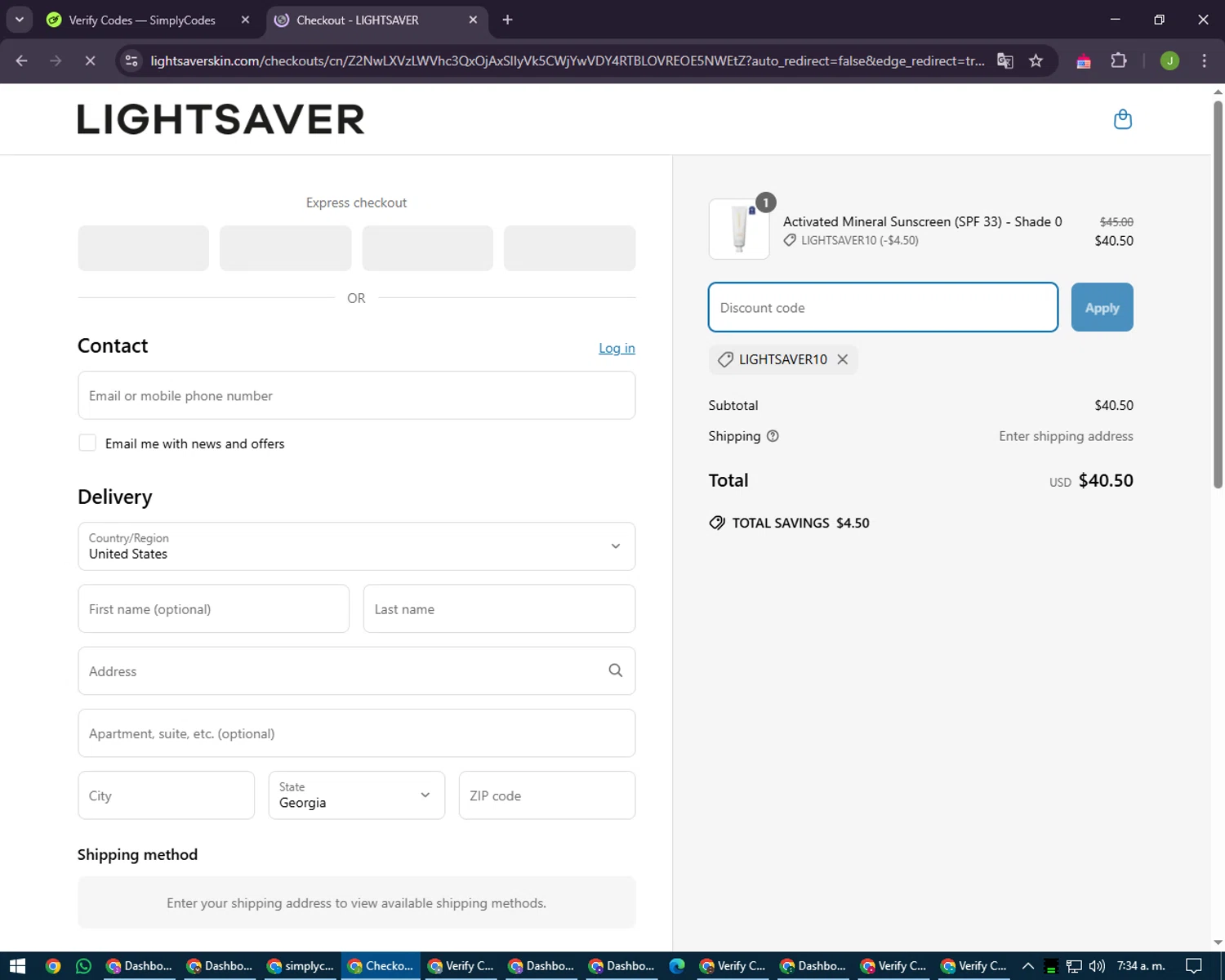Image resolution: width=1225 pixels, height=980 pixels.
Task: Remove the LIGHTSAVER10 discount code
Action: pos(842,359)
